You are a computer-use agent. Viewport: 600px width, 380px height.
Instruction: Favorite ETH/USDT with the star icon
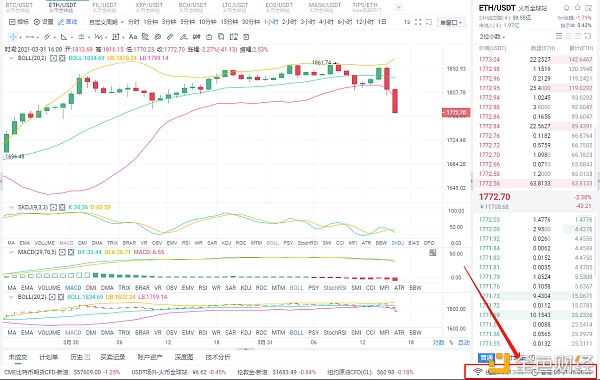(578, 7)
